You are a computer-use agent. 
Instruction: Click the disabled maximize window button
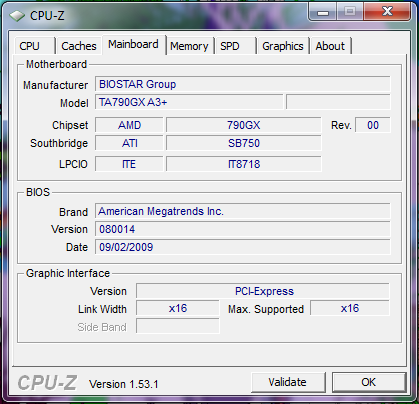pos(350,12)
